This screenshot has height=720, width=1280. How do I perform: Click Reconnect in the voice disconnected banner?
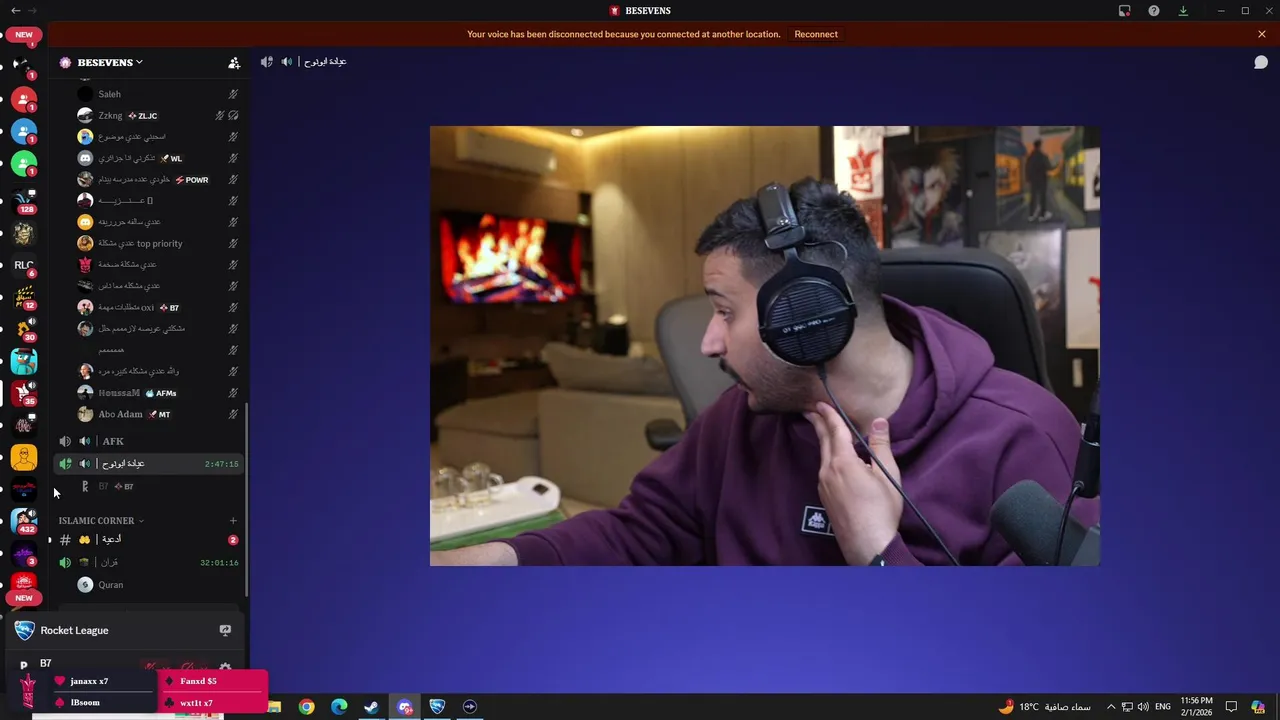pyautogui.click(x=816, y=34)
